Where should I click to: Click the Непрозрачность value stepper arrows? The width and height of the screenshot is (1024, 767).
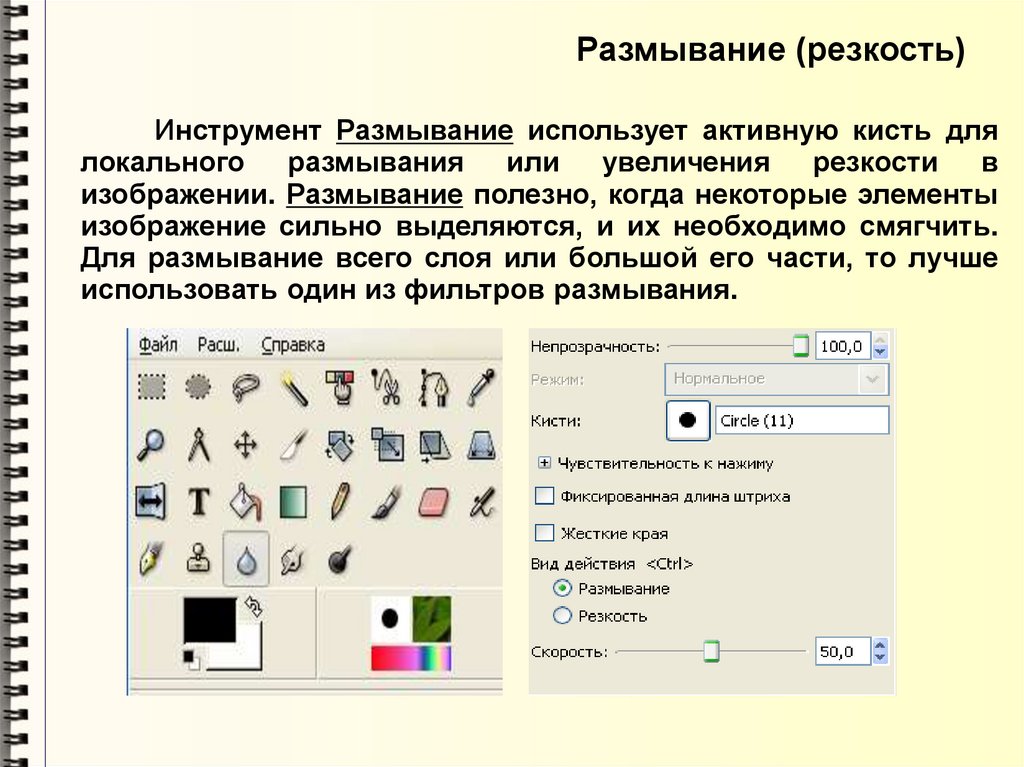click(880, 346)
